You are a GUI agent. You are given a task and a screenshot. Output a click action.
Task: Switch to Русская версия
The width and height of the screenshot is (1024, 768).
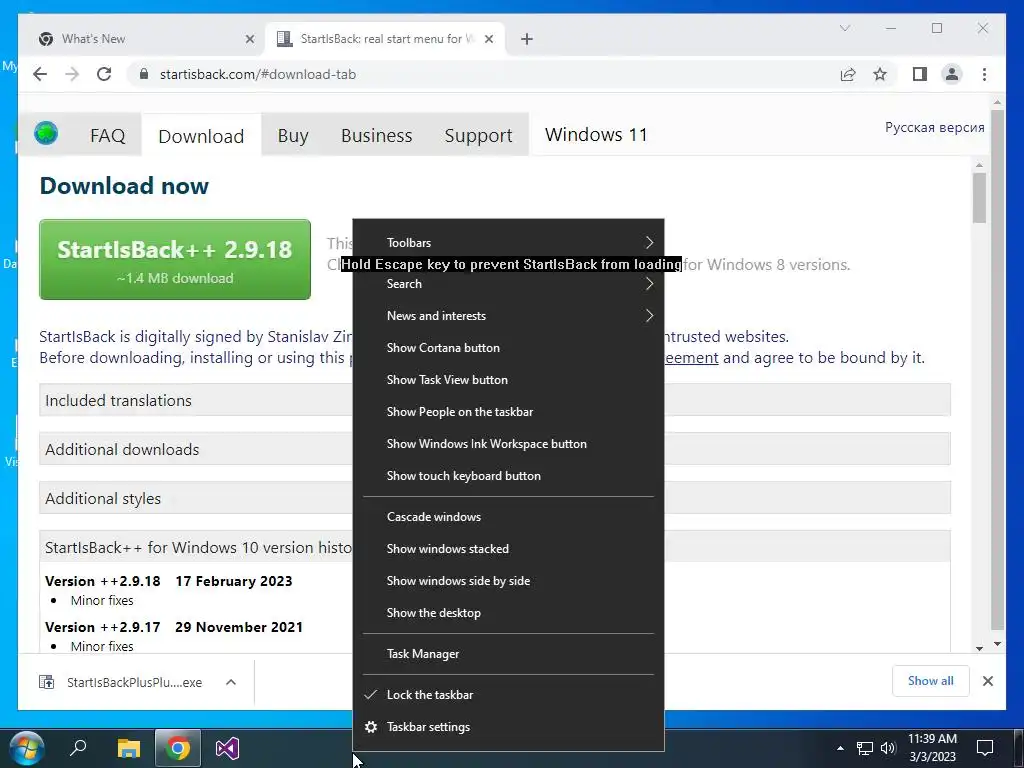click(x=935, y=127)
